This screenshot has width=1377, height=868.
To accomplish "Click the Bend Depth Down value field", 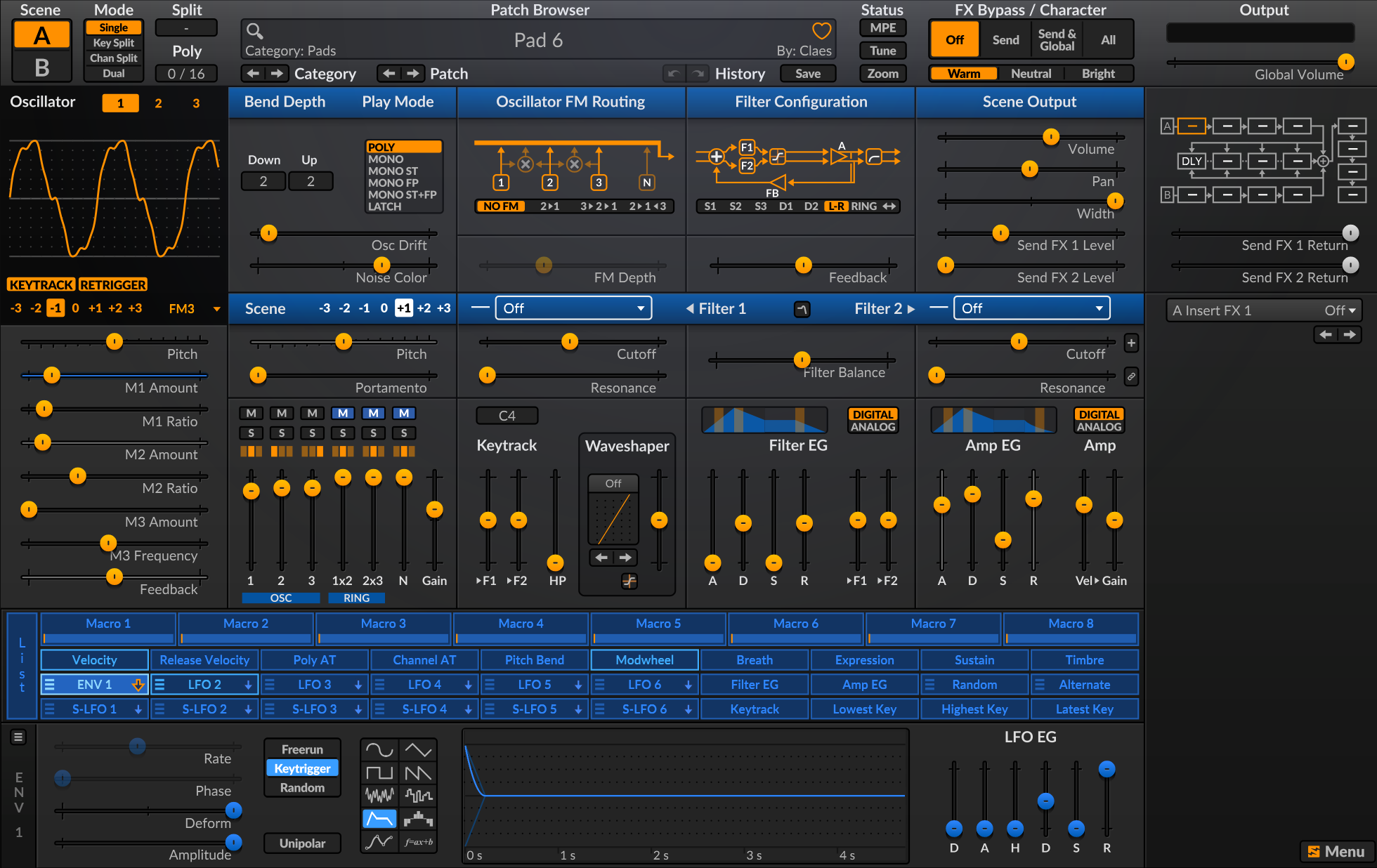I will point(263,181).
